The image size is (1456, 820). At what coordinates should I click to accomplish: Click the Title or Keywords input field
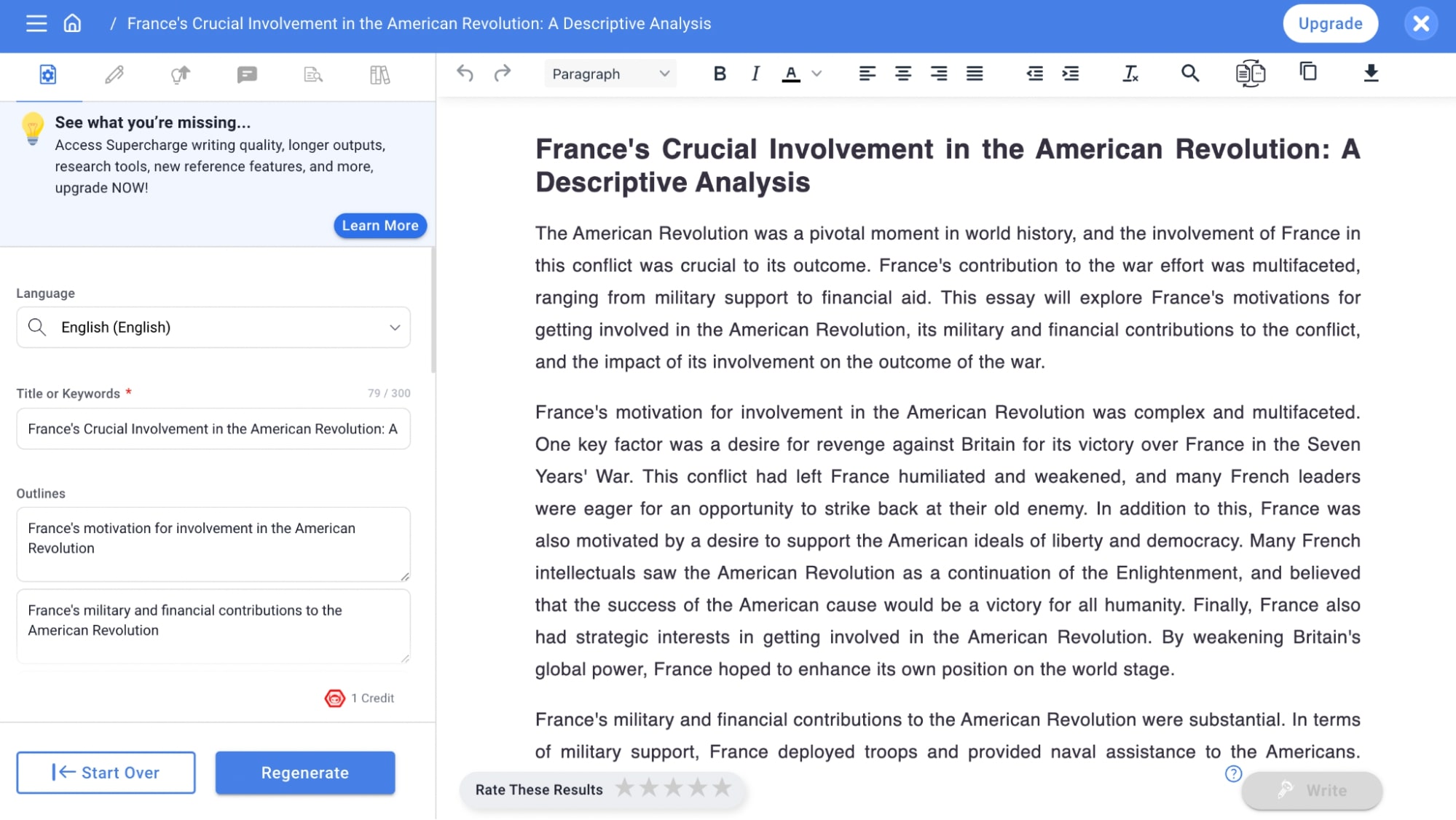click(213, 429)
